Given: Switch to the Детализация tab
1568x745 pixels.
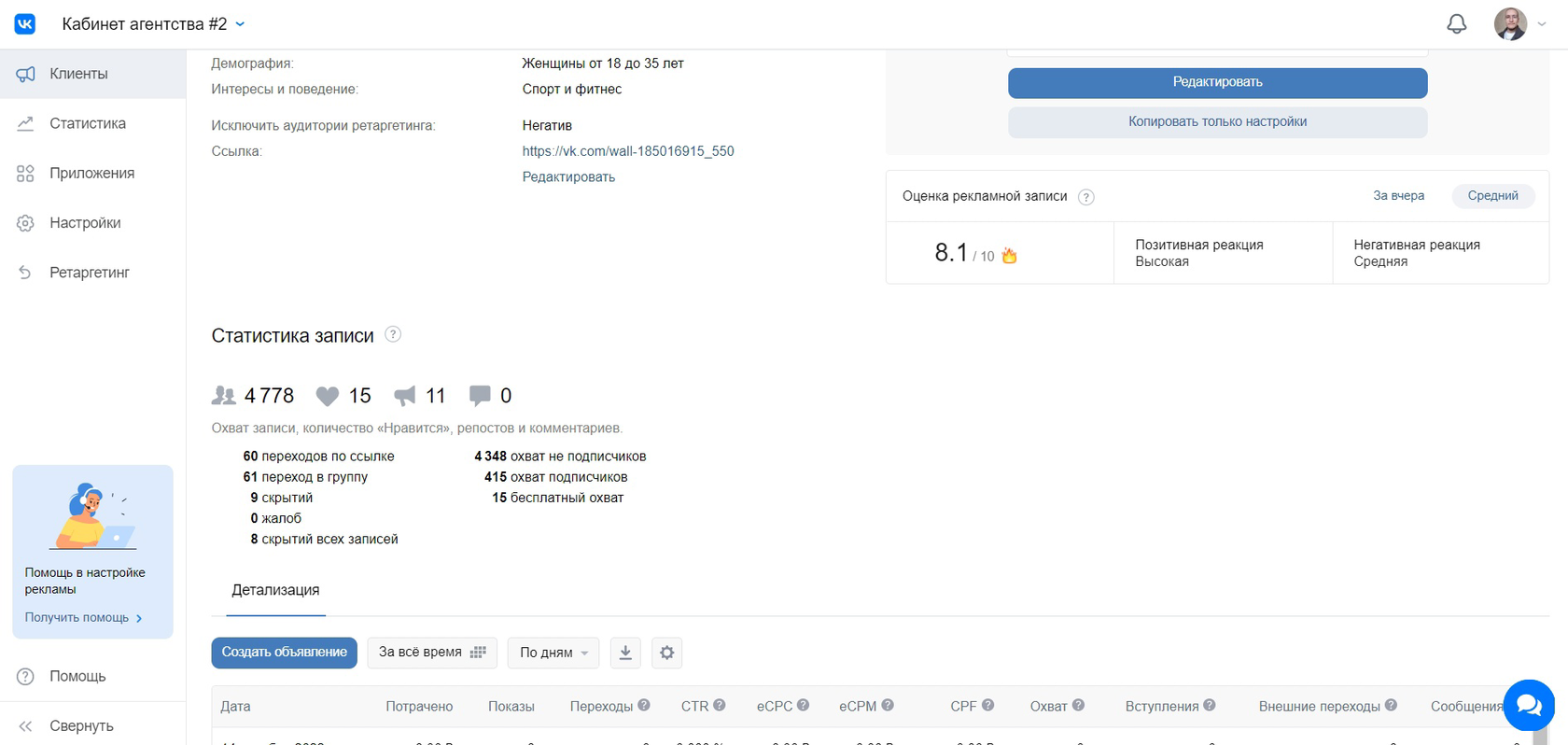Looking at the screenshot, I should click(275, 590).
